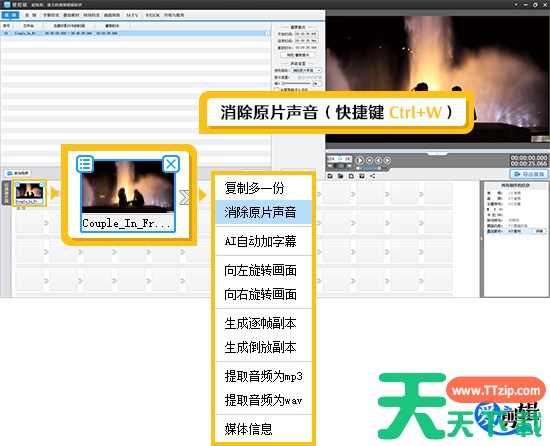Click the trim start time input field

click(306, 34)
